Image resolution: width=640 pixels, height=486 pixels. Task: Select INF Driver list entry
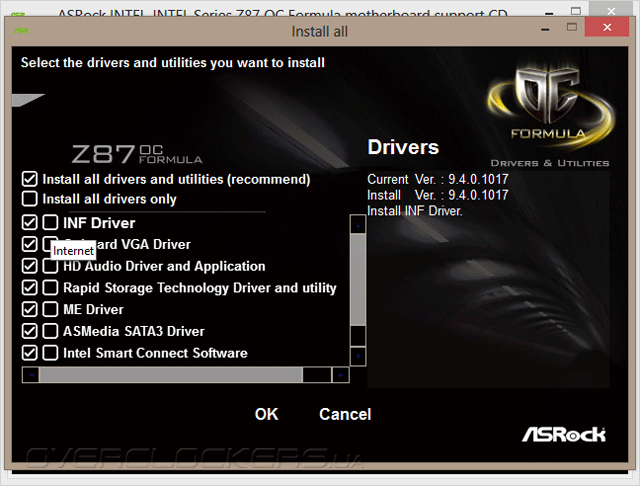99,223
